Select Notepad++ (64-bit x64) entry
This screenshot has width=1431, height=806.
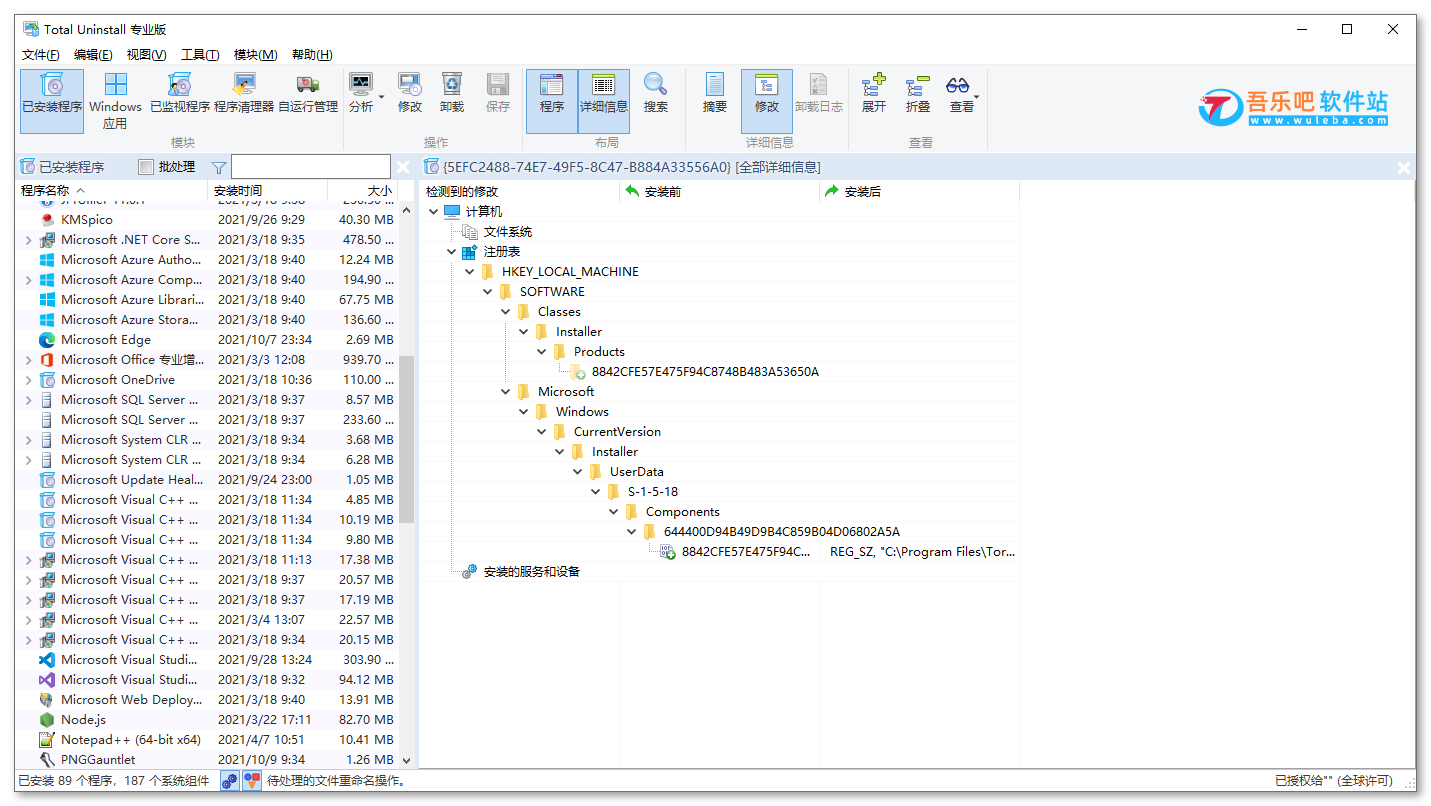131,740
